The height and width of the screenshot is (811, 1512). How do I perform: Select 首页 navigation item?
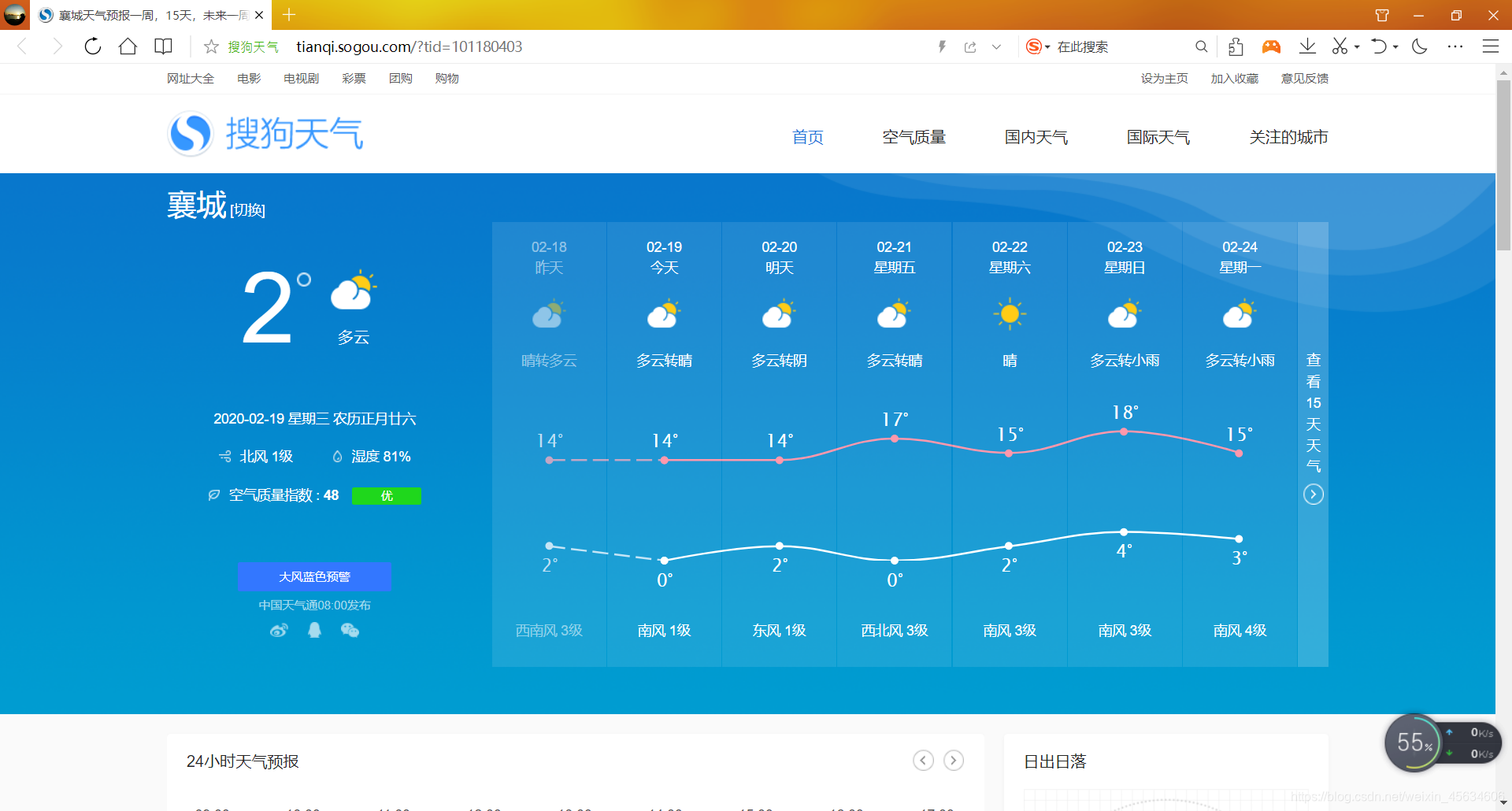click(808, 137)
